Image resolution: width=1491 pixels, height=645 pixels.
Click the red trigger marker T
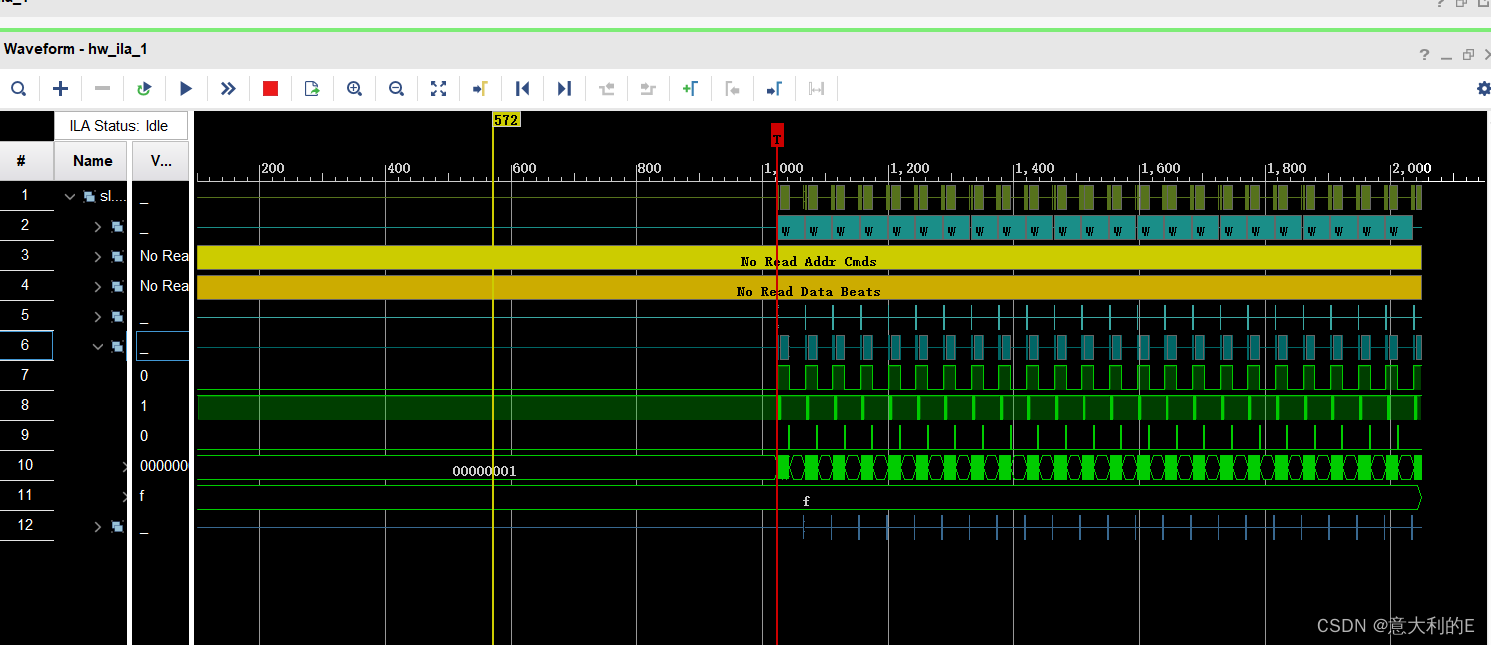tap(777, 134)
